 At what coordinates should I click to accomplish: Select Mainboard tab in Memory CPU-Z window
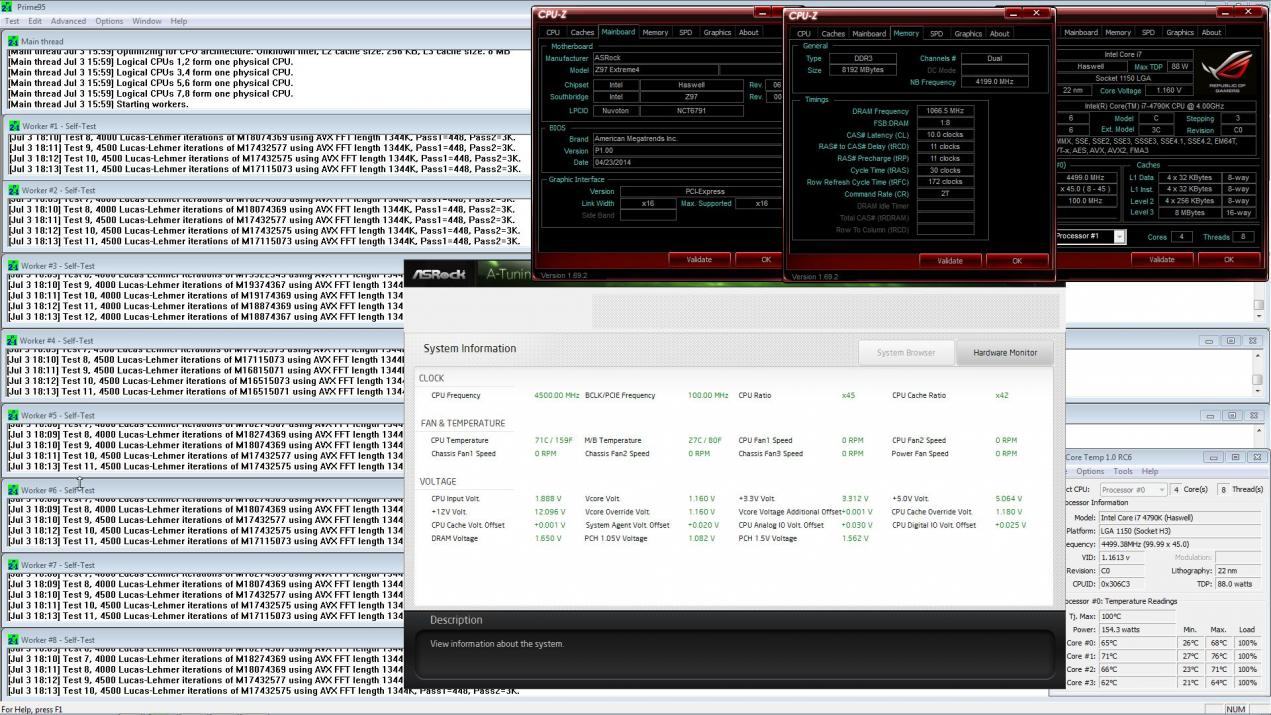point(869,33)
